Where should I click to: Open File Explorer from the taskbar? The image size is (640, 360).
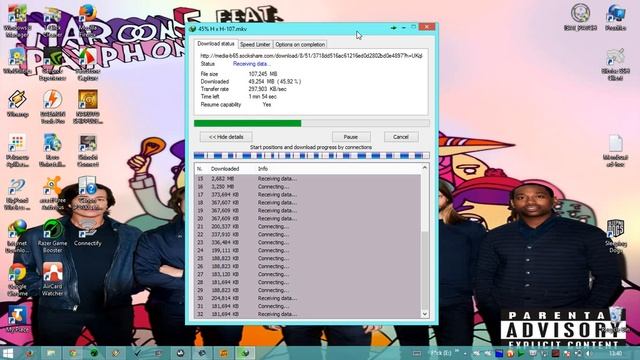coord(51,353)
